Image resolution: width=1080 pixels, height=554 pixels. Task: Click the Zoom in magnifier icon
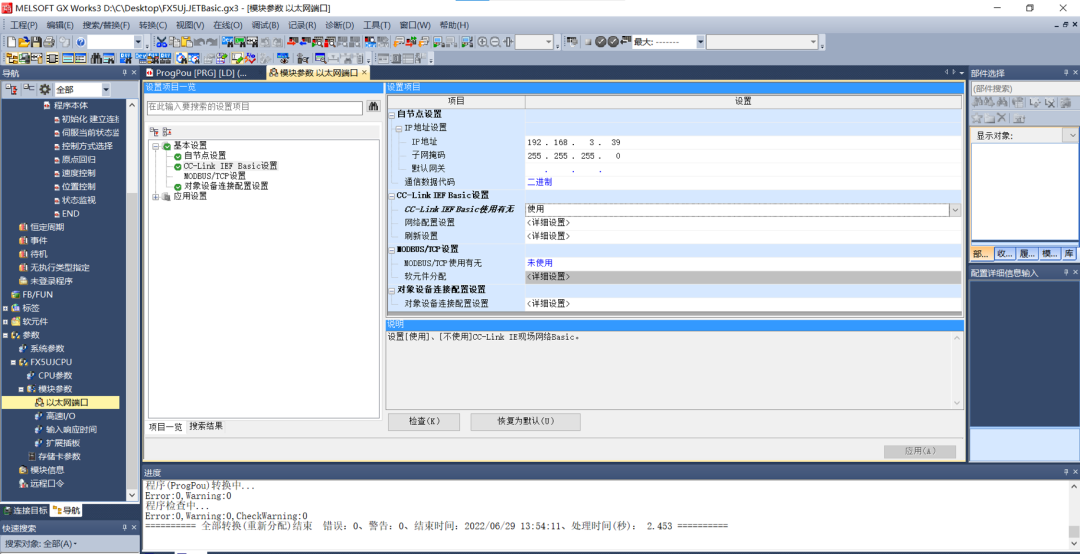coord(483,43)
